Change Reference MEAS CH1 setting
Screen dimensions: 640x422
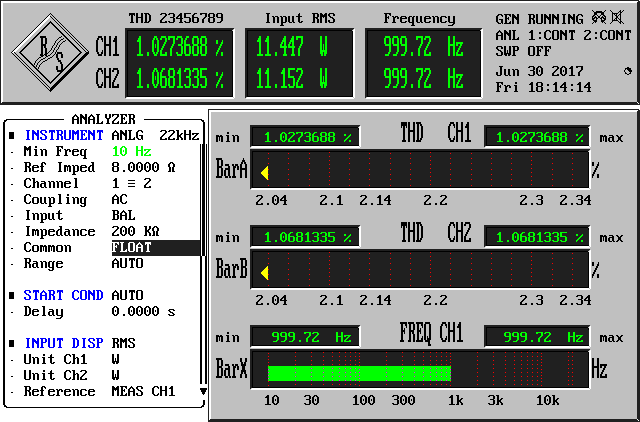[x=143, y=391]
